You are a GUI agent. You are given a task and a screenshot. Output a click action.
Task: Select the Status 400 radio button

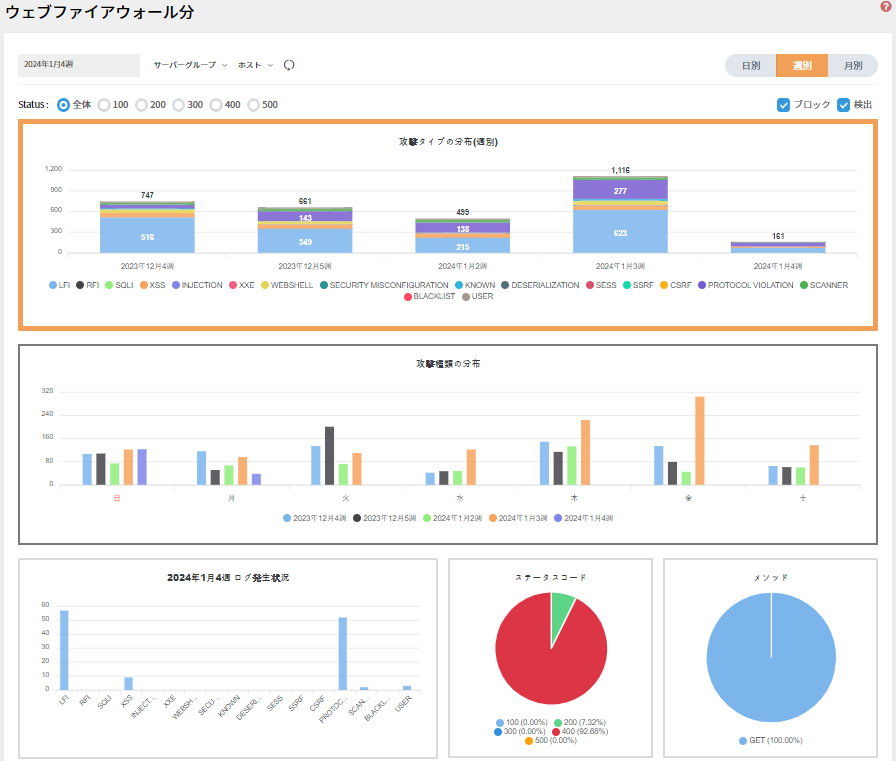tap(216, 104)
